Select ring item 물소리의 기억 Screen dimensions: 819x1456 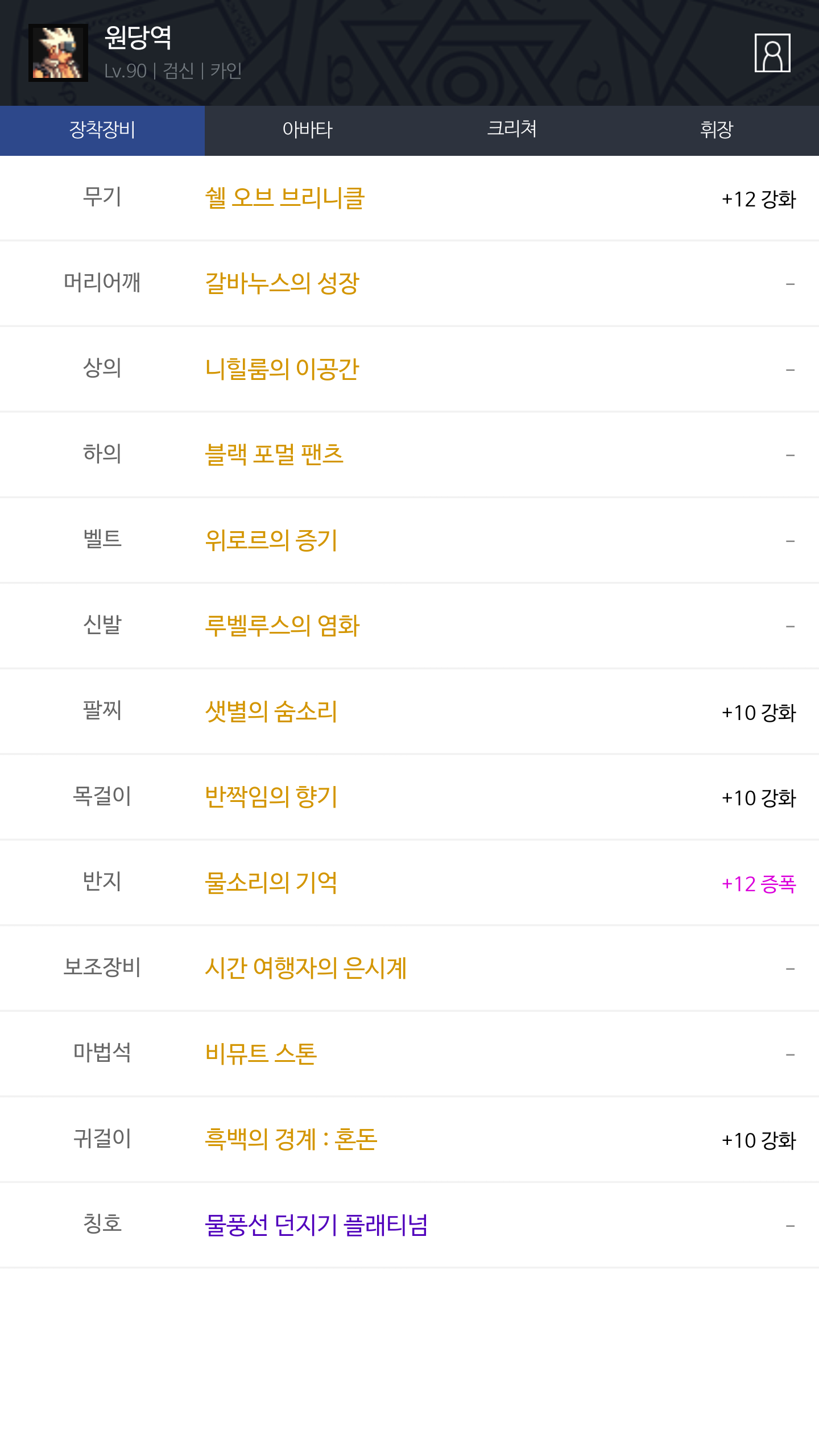click(271, 883)
